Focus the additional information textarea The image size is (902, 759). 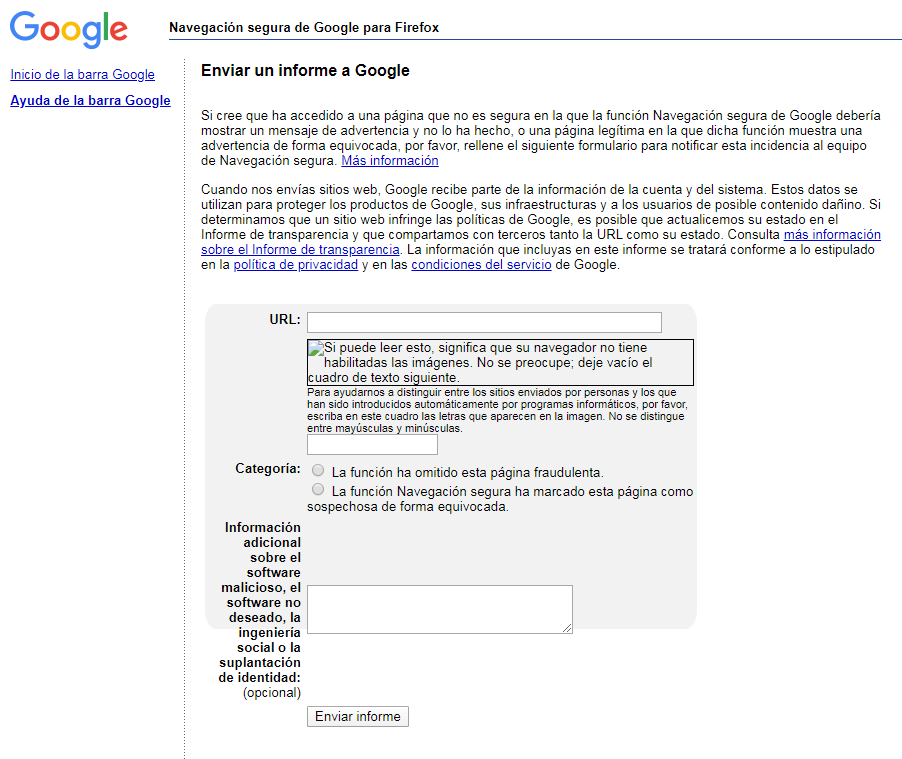(x=439, y=609)
